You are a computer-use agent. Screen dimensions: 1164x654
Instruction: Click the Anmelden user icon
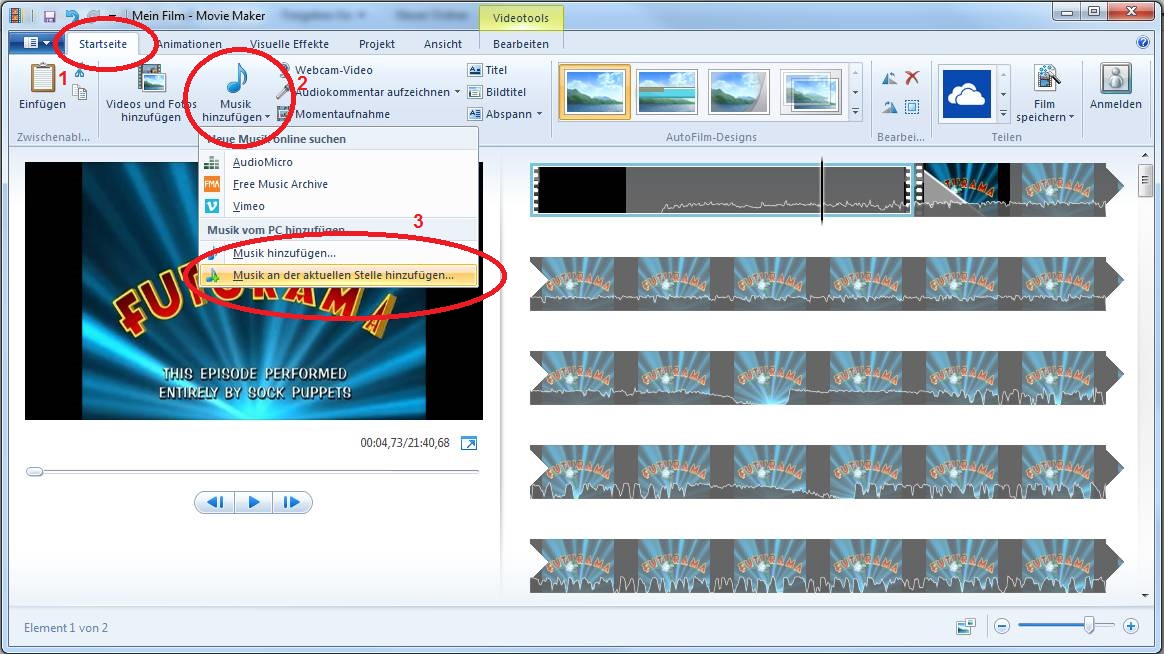(1115, 79)
